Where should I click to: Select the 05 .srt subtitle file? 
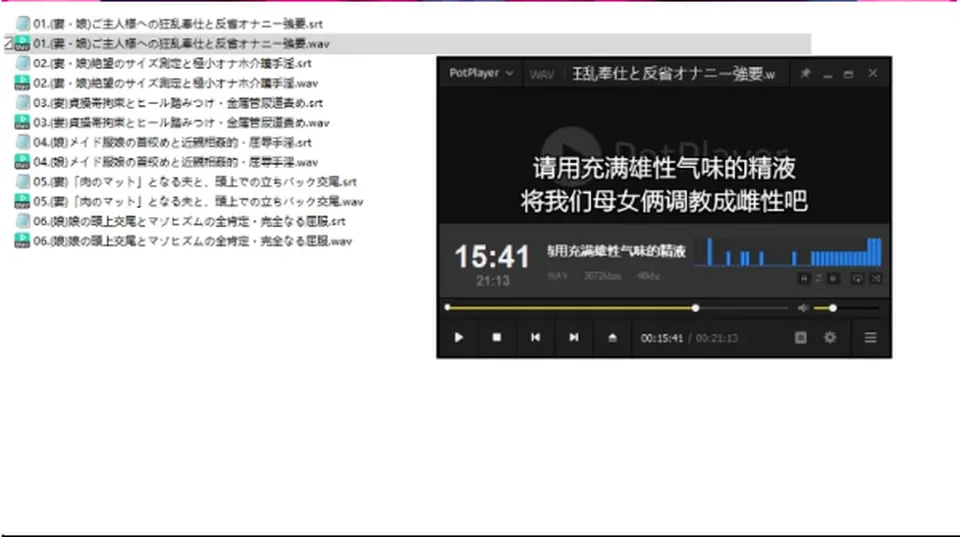coord(195,181)
